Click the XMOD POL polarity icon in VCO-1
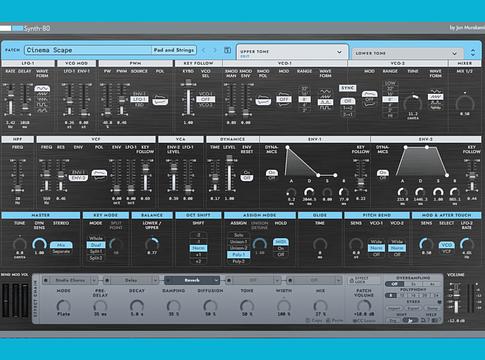 point(263,100)
